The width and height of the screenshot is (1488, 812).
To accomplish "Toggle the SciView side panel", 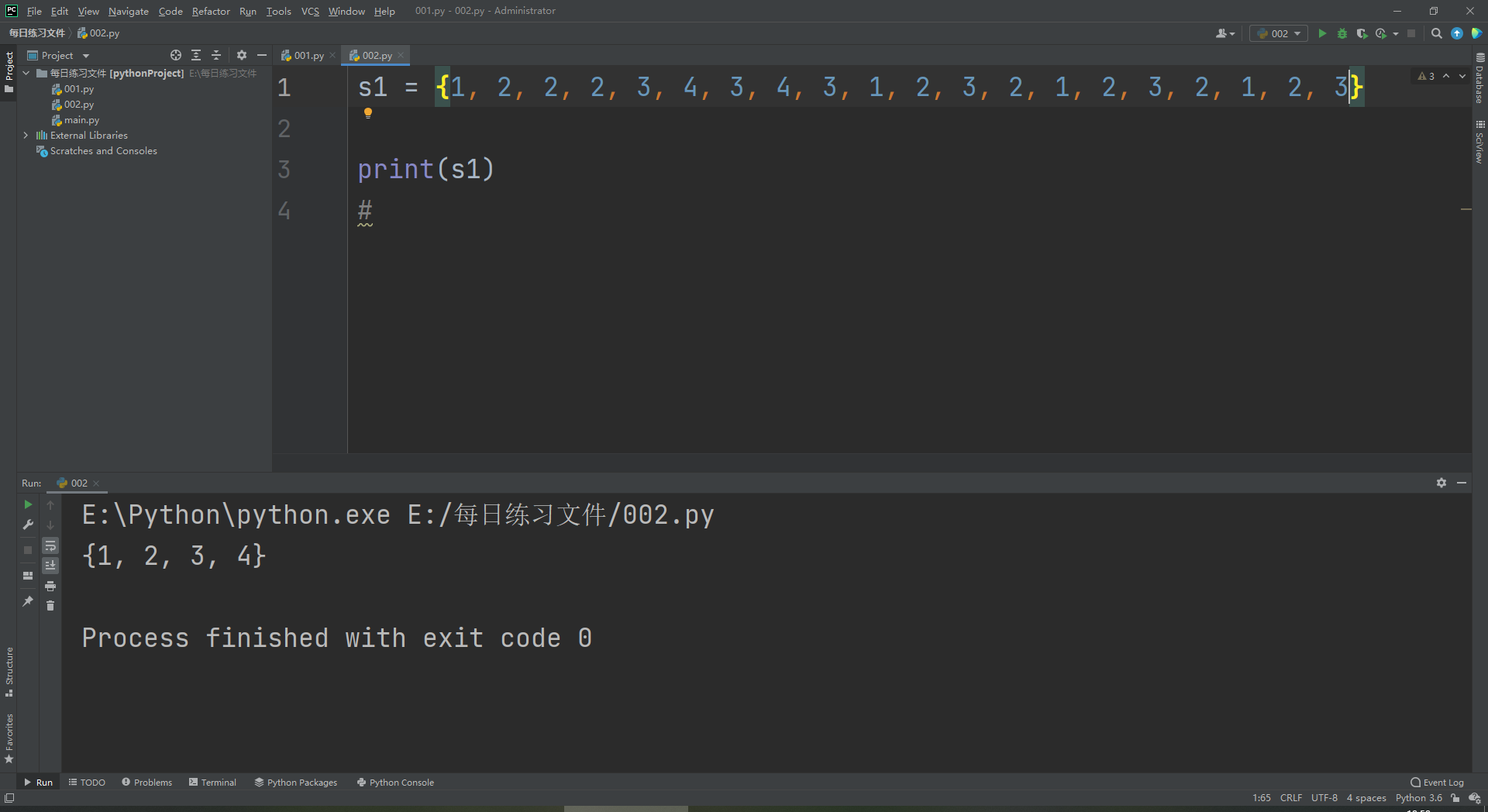I will (1479, 142).
